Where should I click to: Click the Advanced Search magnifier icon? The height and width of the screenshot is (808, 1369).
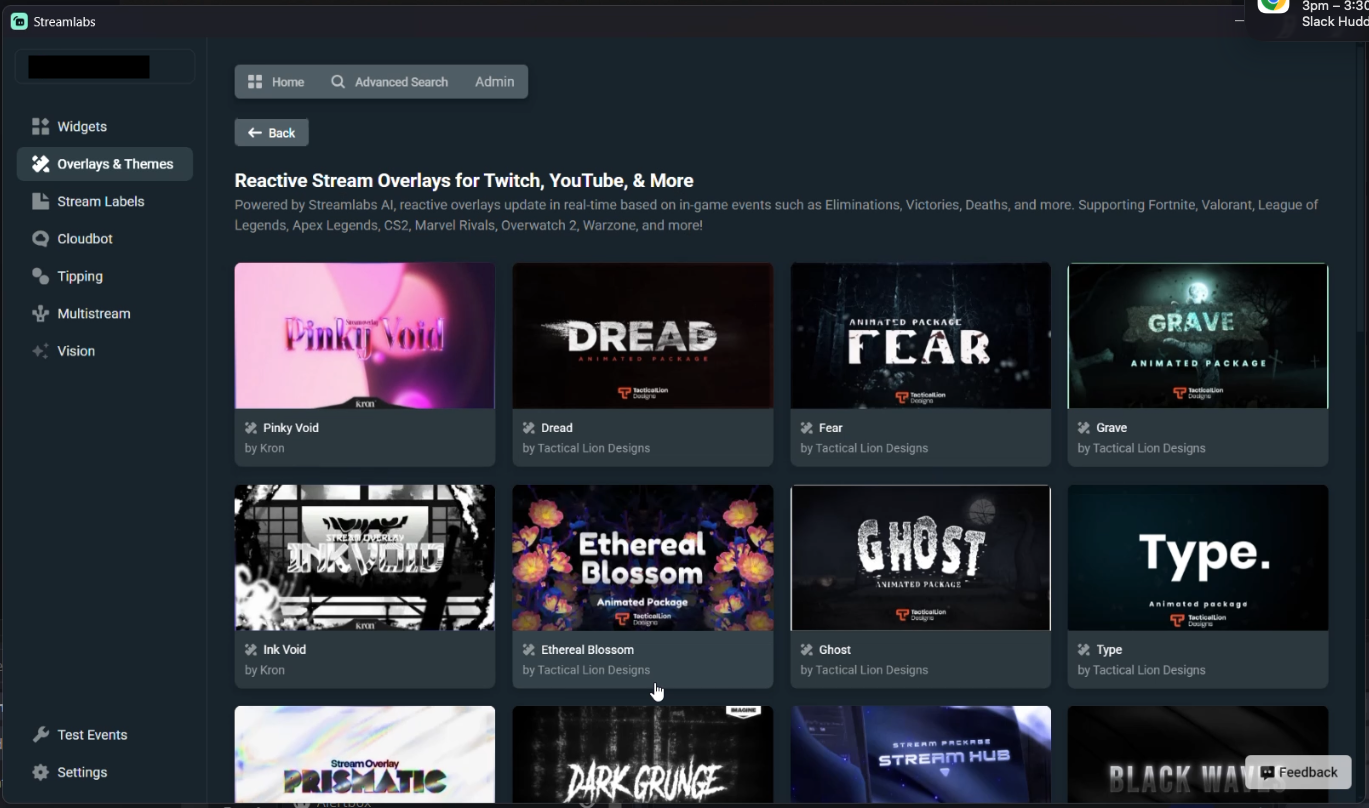pos(338,82)
